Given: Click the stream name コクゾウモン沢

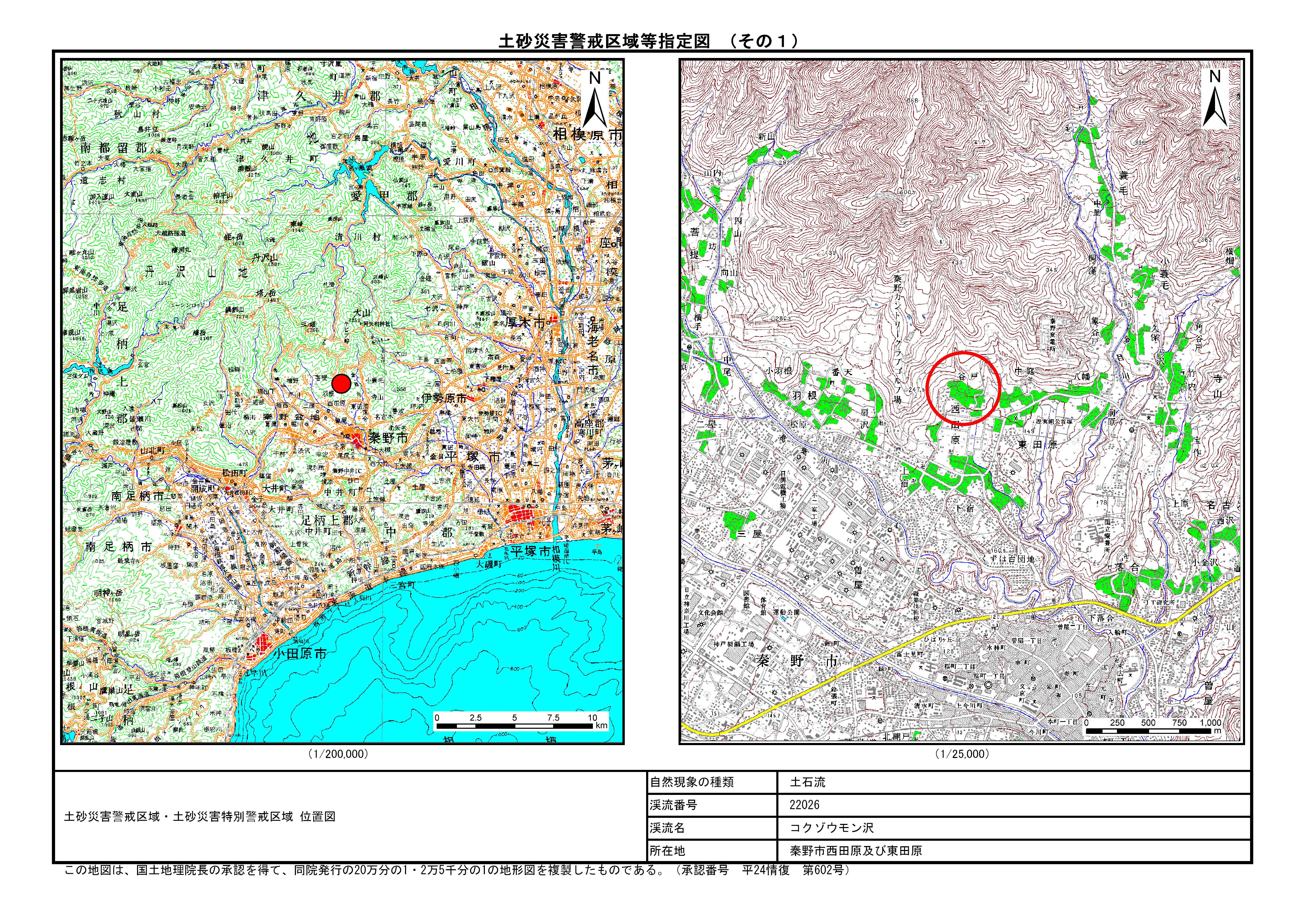Looking at the screenshot, I should coord(831,828).
